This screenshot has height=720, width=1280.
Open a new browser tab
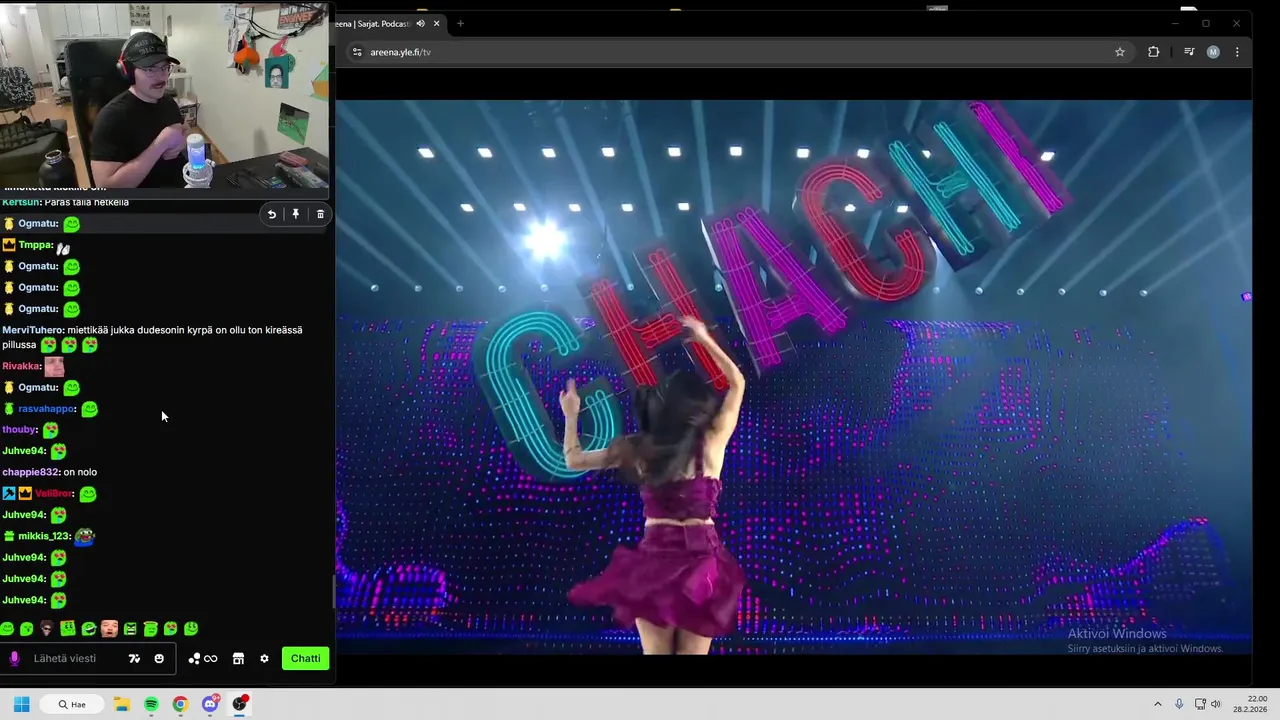(x=460, y=23)
